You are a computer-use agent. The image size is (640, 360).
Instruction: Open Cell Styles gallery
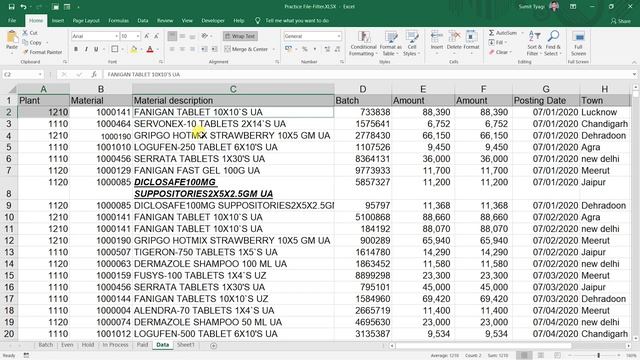point(411,44)
